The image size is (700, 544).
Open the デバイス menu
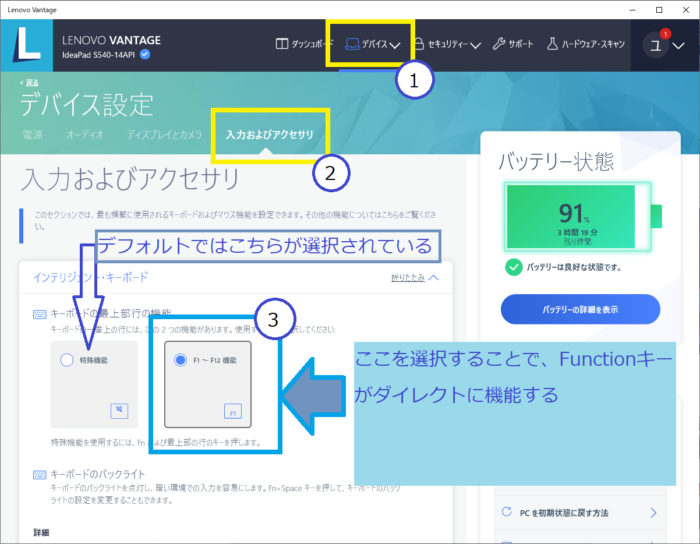[x=372, y=44]
